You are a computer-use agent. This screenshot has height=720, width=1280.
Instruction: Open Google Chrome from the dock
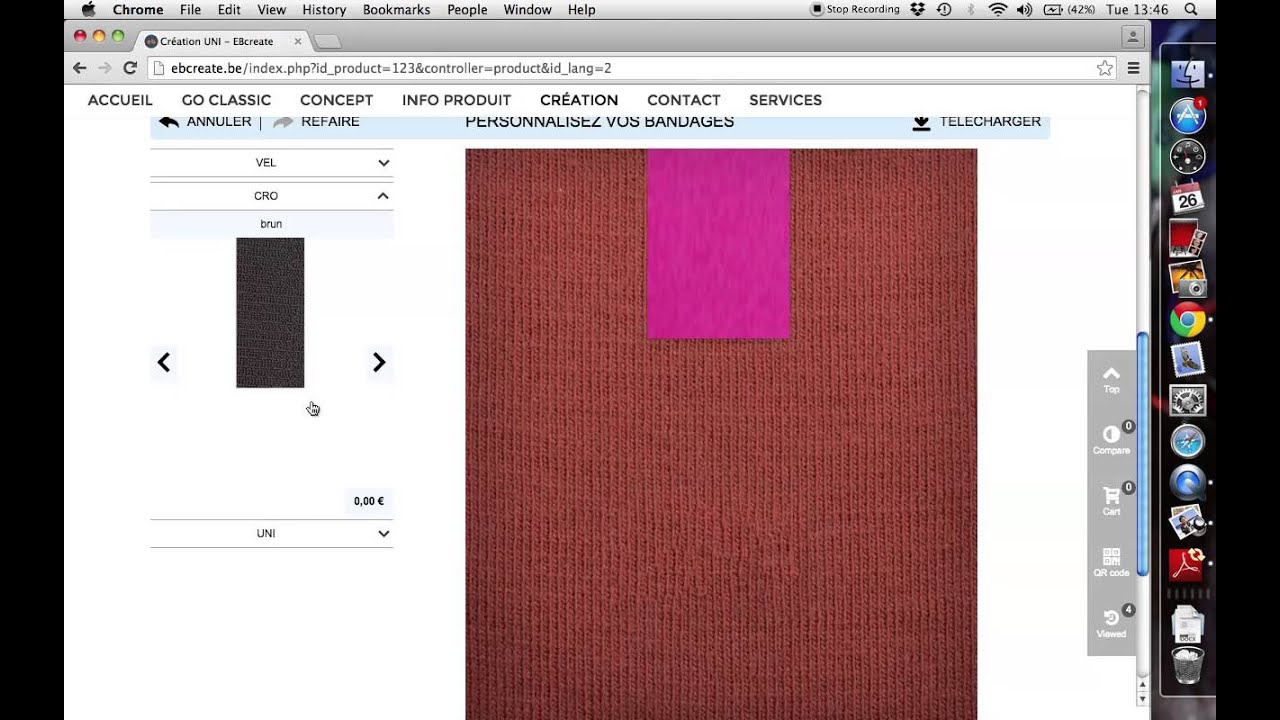click(x=1188, y=320)
